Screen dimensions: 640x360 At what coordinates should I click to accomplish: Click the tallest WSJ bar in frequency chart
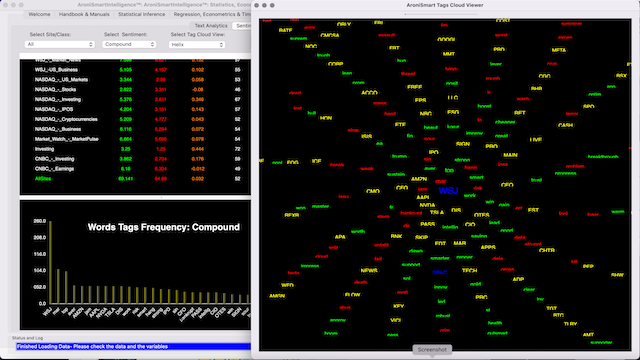click(50, 262)
